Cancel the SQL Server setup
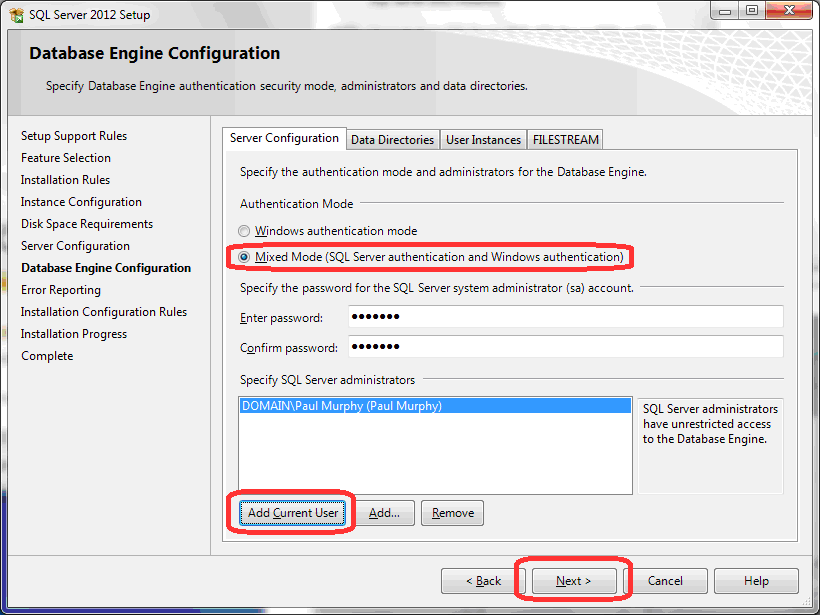This screenshot has height=615, width=820. point(665,581)
